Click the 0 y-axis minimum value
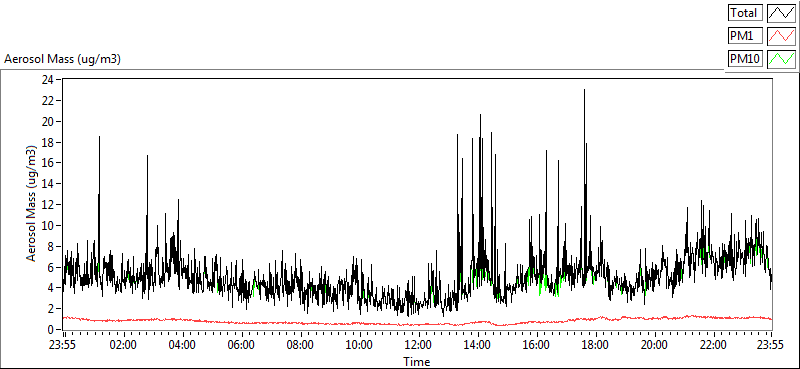Image resolution: width=800 pixels, height=369 pixels. 51,330
